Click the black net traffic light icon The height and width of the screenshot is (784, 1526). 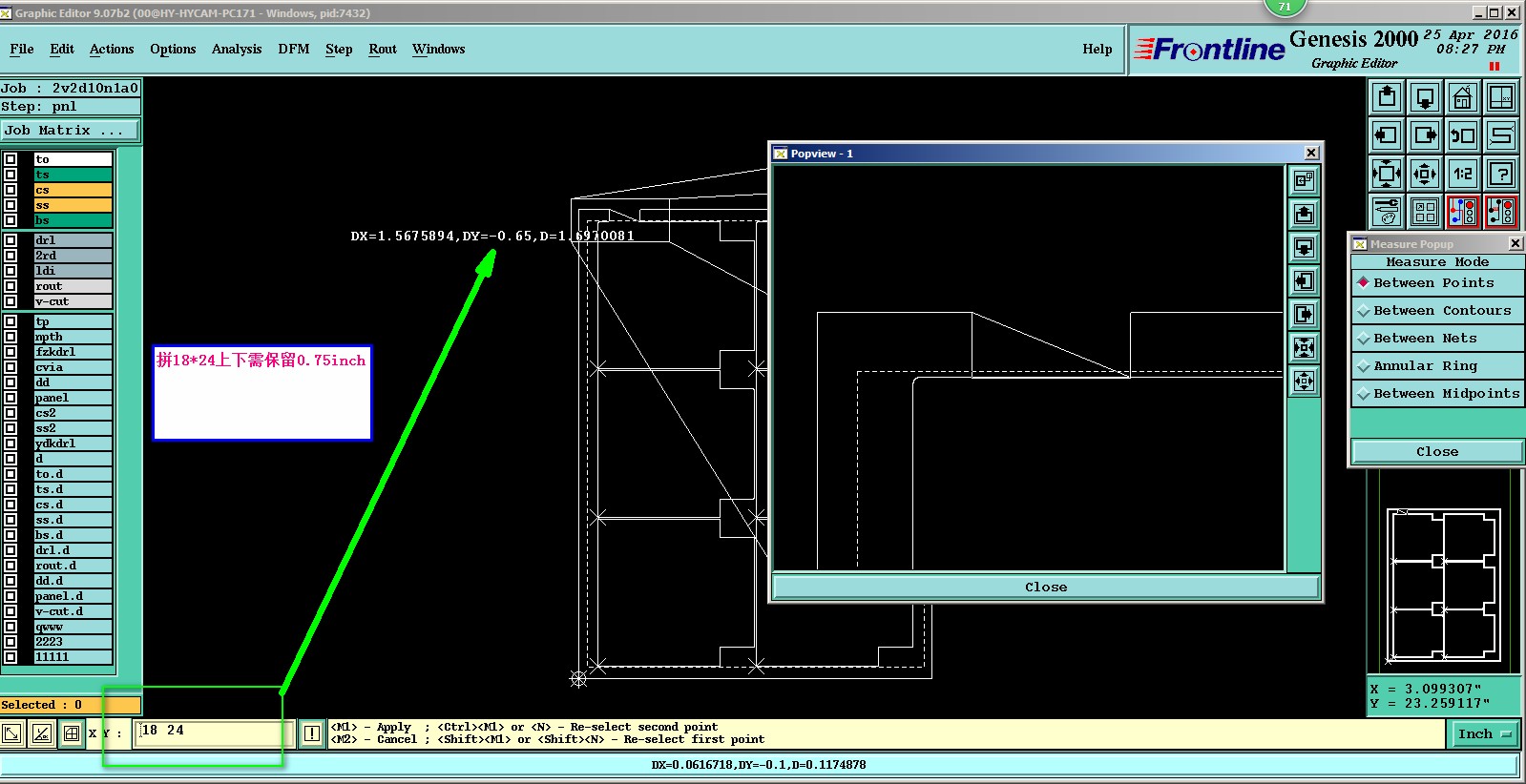[x=1501, y=212]
